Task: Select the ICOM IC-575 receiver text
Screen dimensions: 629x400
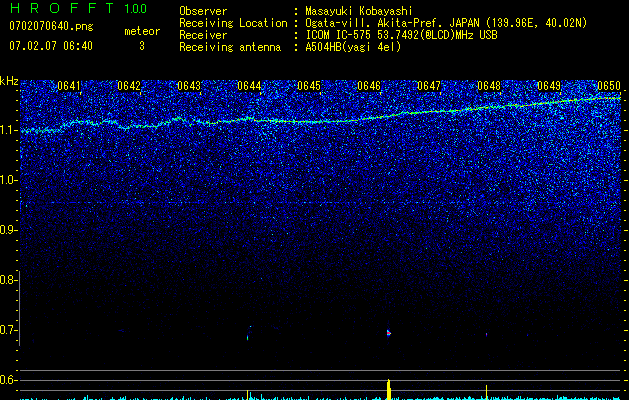Action: click(x=401, y=35)
